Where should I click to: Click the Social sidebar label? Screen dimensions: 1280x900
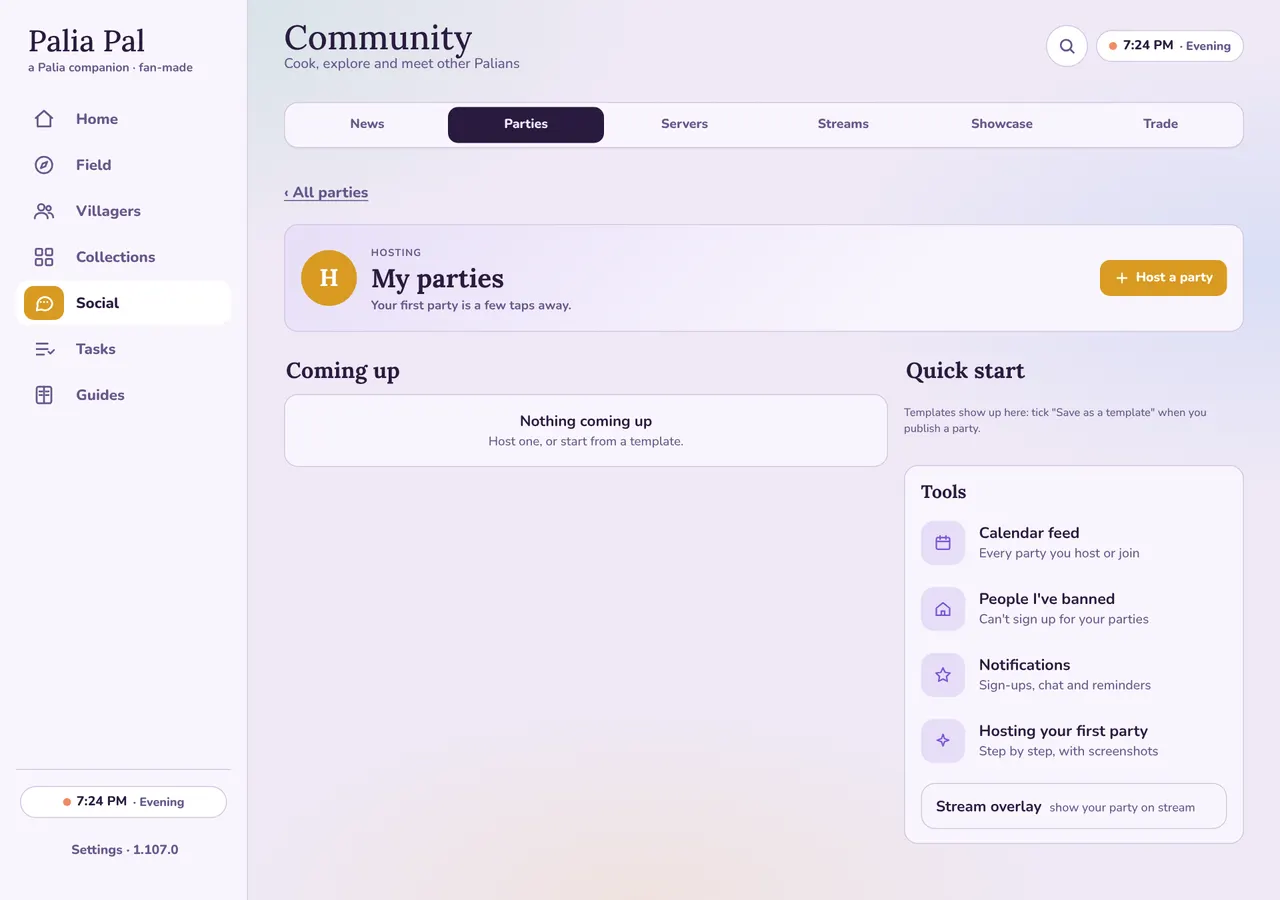tap(97, 303)
